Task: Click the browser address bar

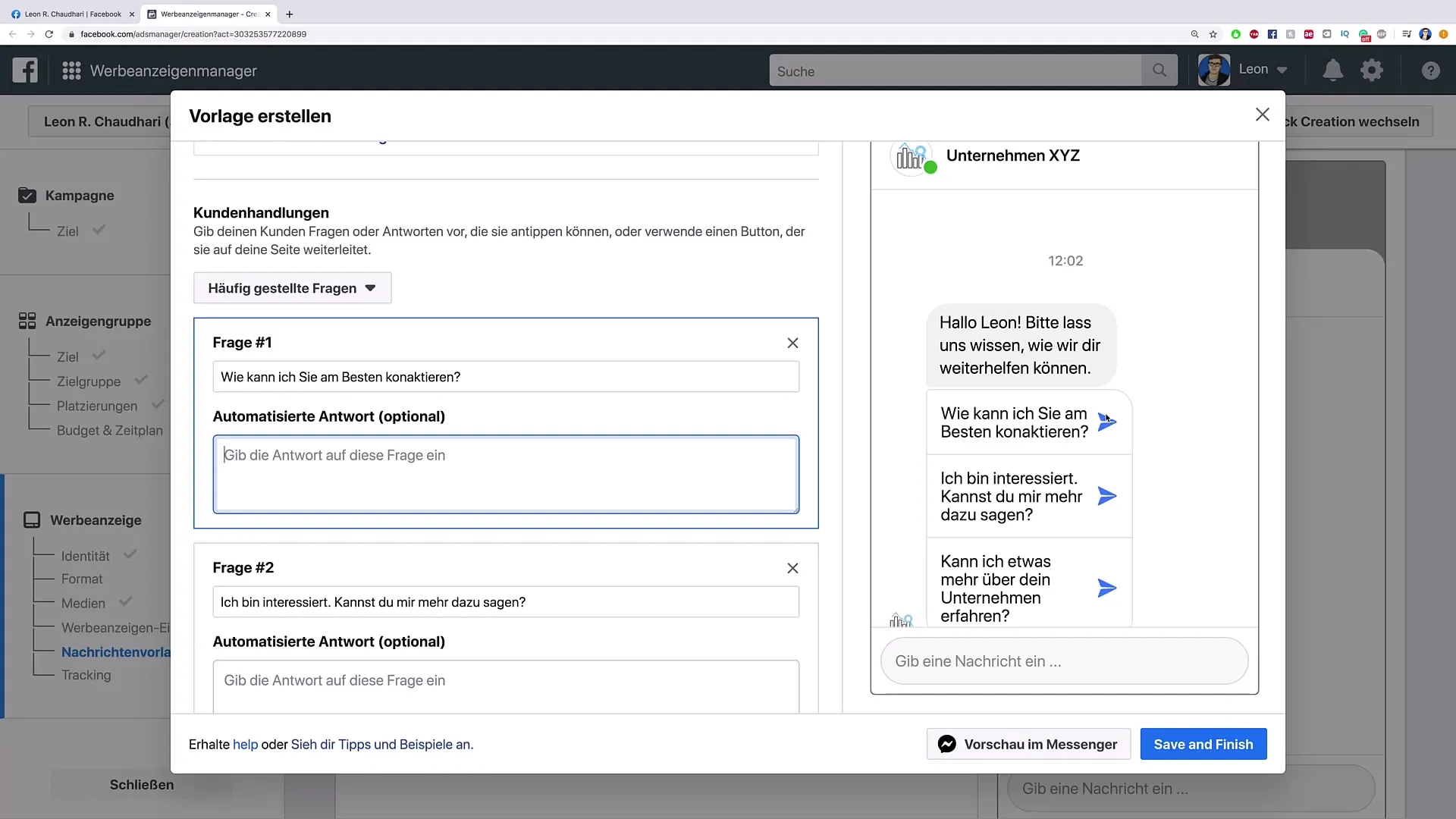Action: point(607,34)
